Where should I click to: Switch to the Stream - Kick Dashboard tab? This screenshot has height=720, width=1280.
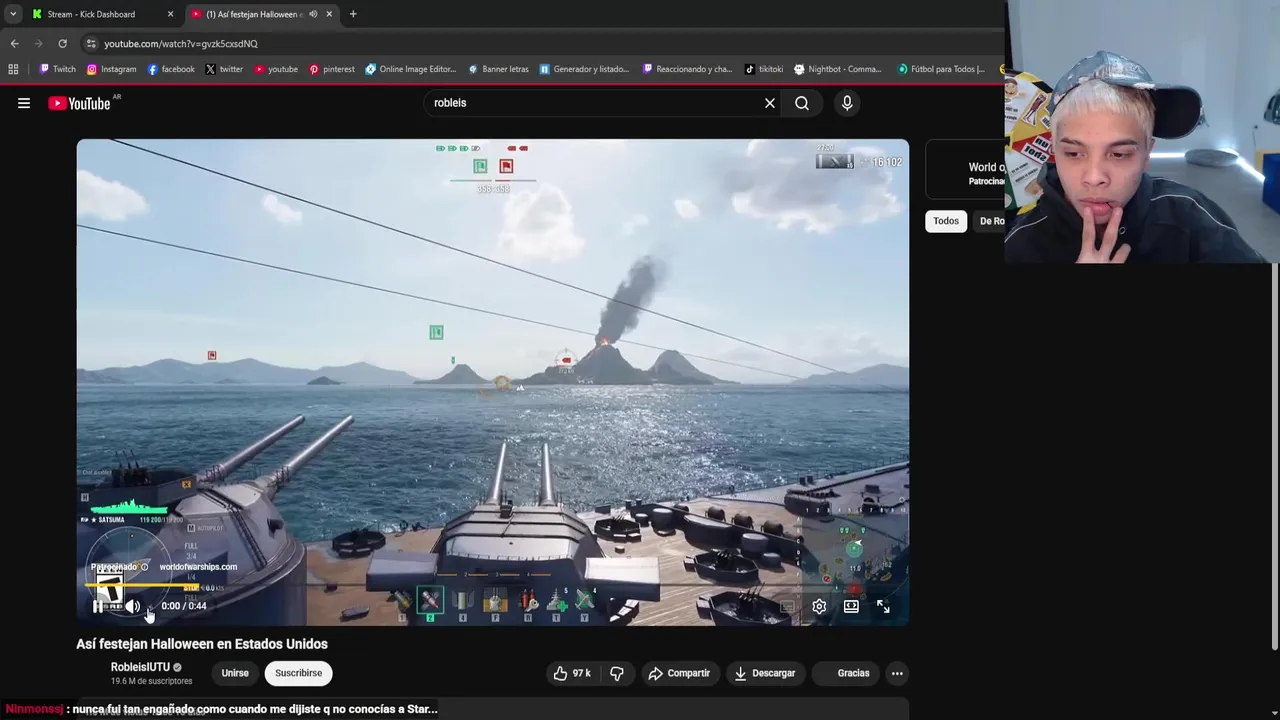[101, 14]
